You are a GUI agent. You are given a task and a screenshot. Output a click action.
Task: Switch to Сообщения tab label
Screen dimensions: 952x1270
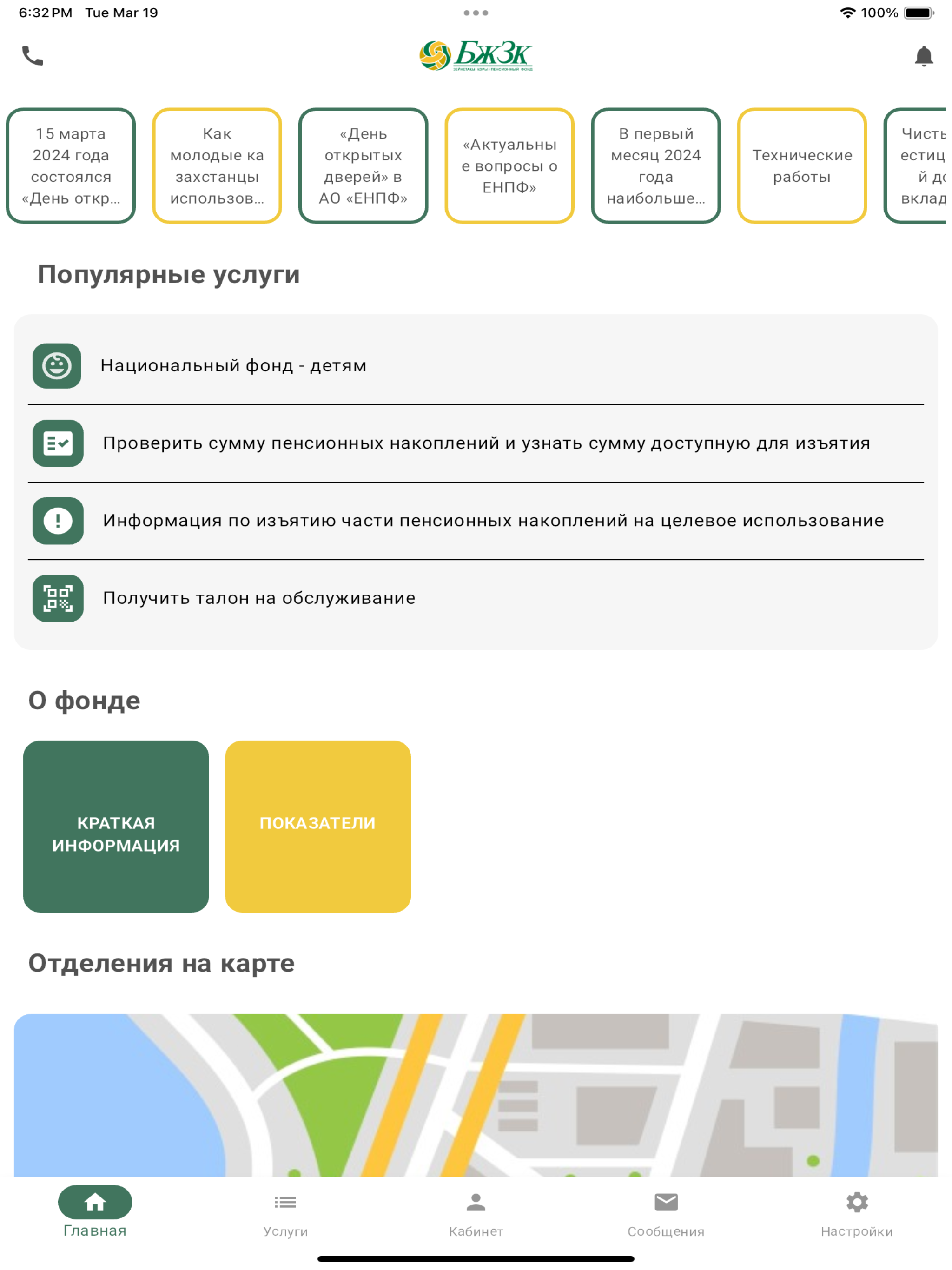click(x=666, y=1231)
